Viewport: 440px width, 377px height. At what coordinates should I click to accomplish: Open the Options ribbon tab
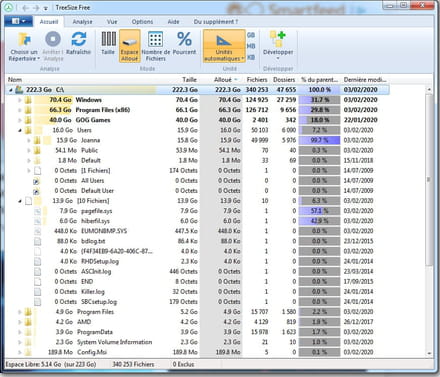(x=142, y=22)
